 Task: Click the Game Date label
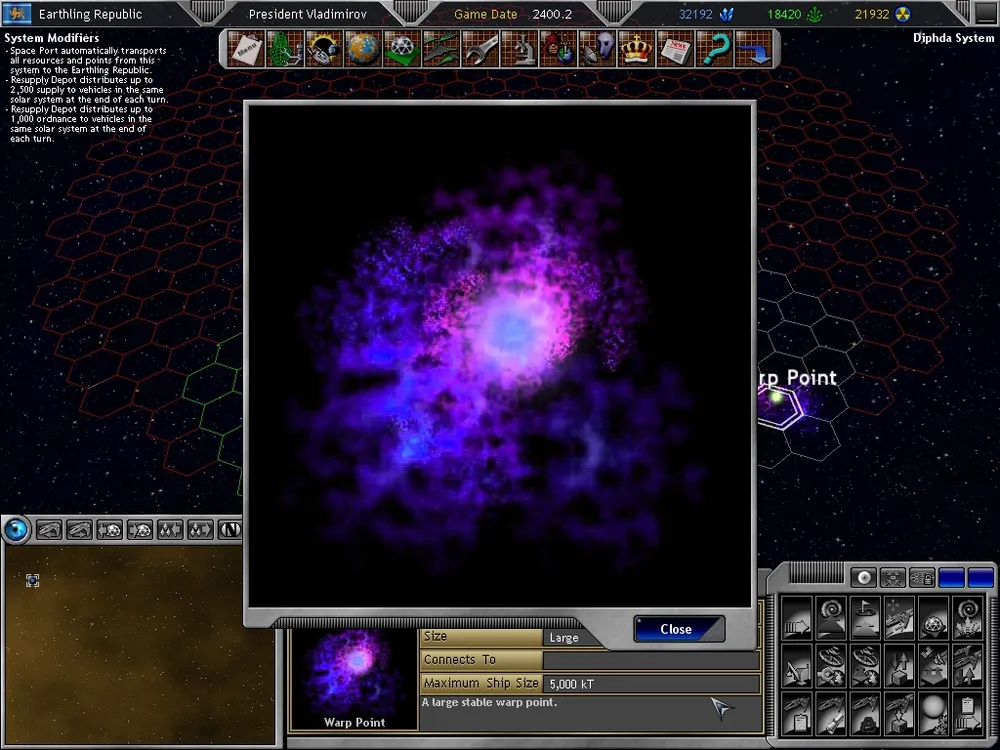tap(486, 14)
